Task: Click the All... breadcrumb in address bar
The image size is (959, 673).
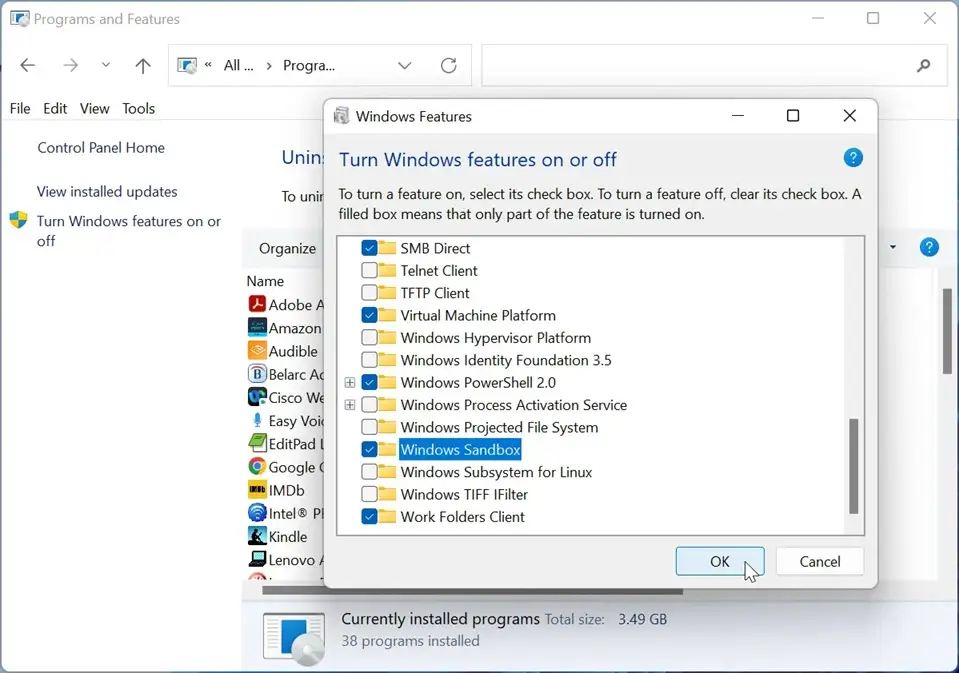Action: (239, 65)
